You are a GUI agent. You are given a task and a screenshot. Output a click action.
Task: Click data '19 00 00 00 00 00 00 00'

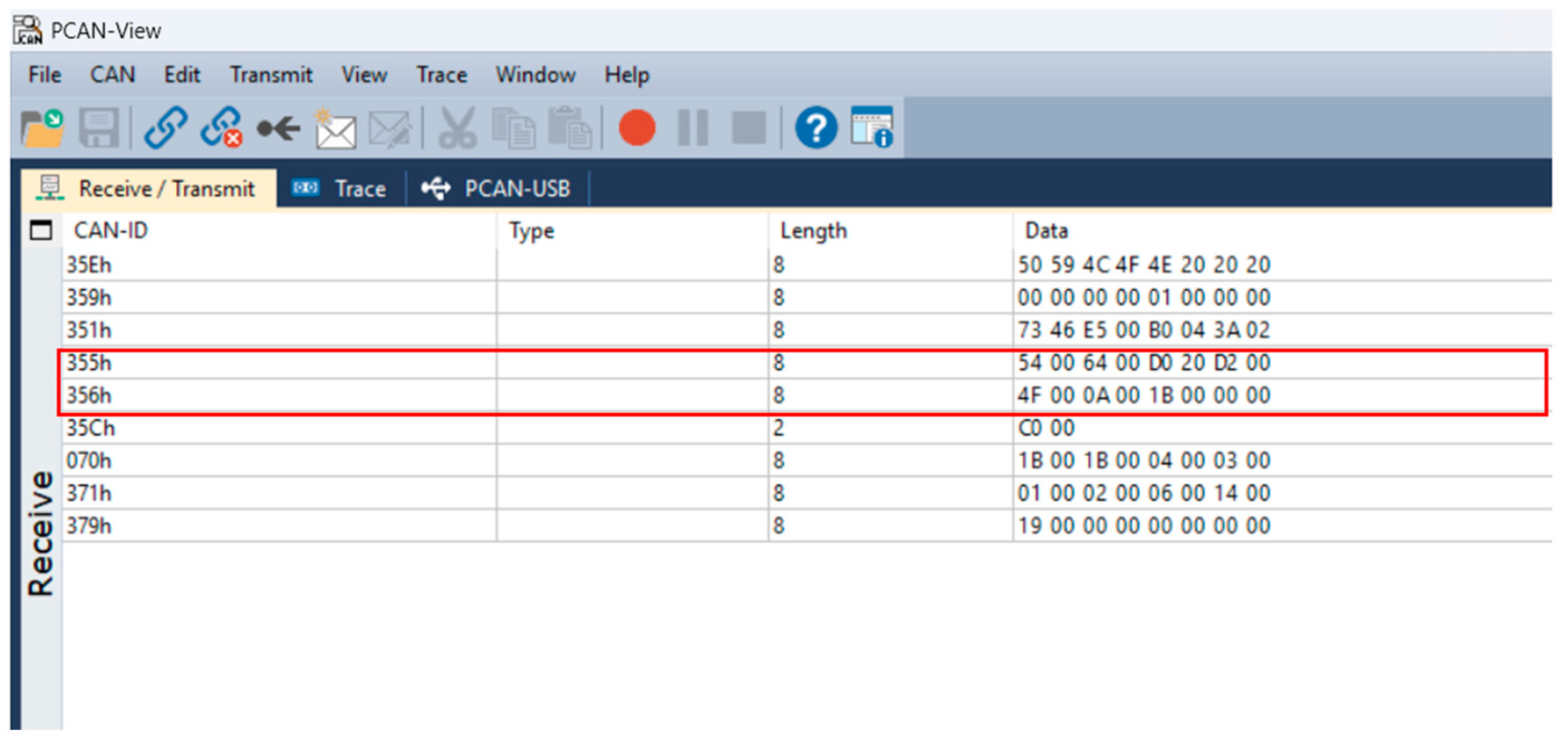[1144, 525]
